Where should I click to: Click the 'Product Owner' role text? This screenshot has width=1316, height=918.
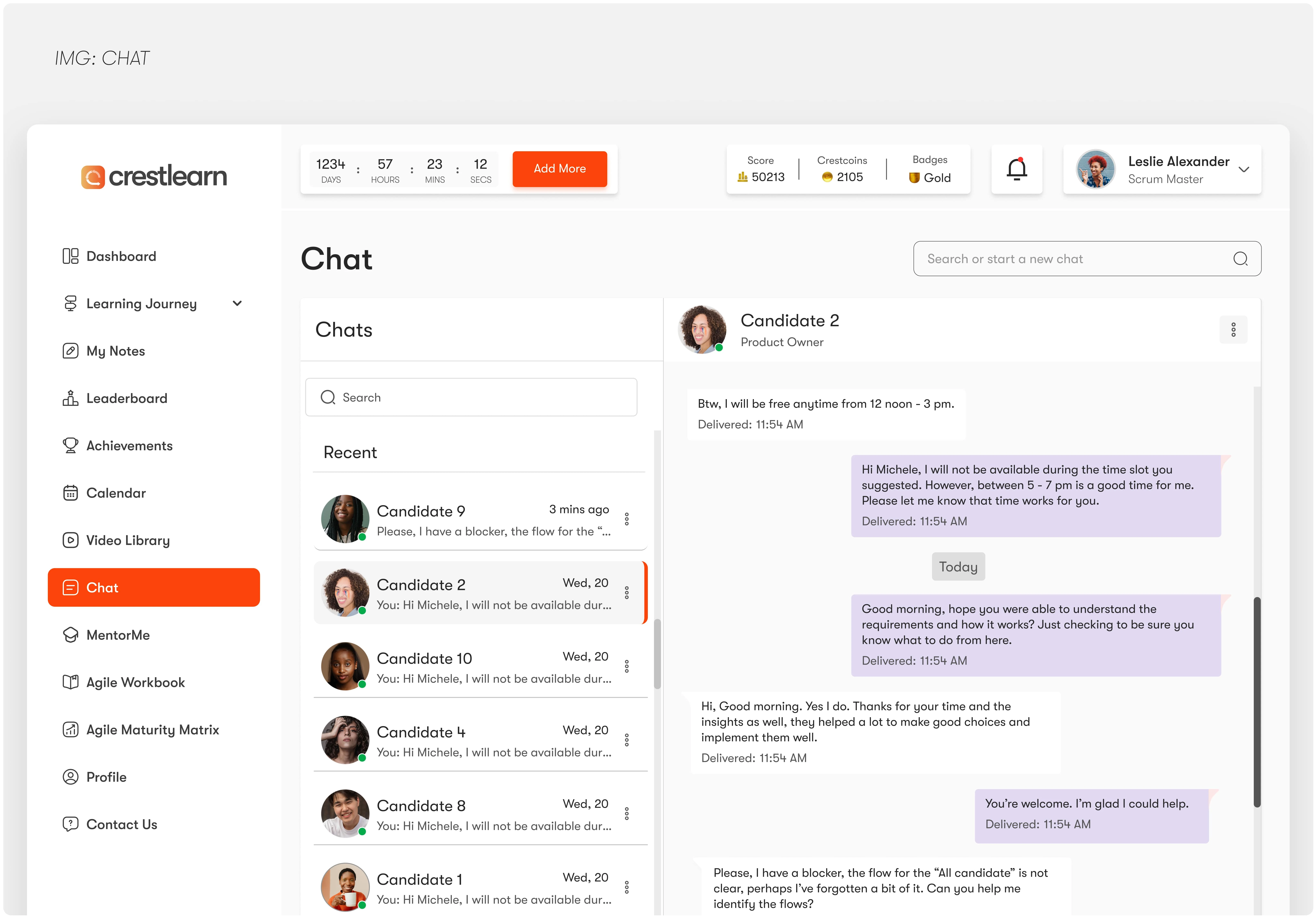tap(782, 342)
